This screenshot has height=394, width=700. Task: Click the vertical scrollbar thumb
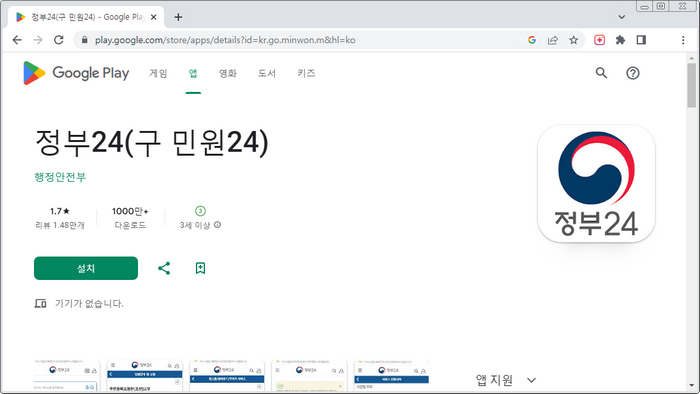(692, 85)
